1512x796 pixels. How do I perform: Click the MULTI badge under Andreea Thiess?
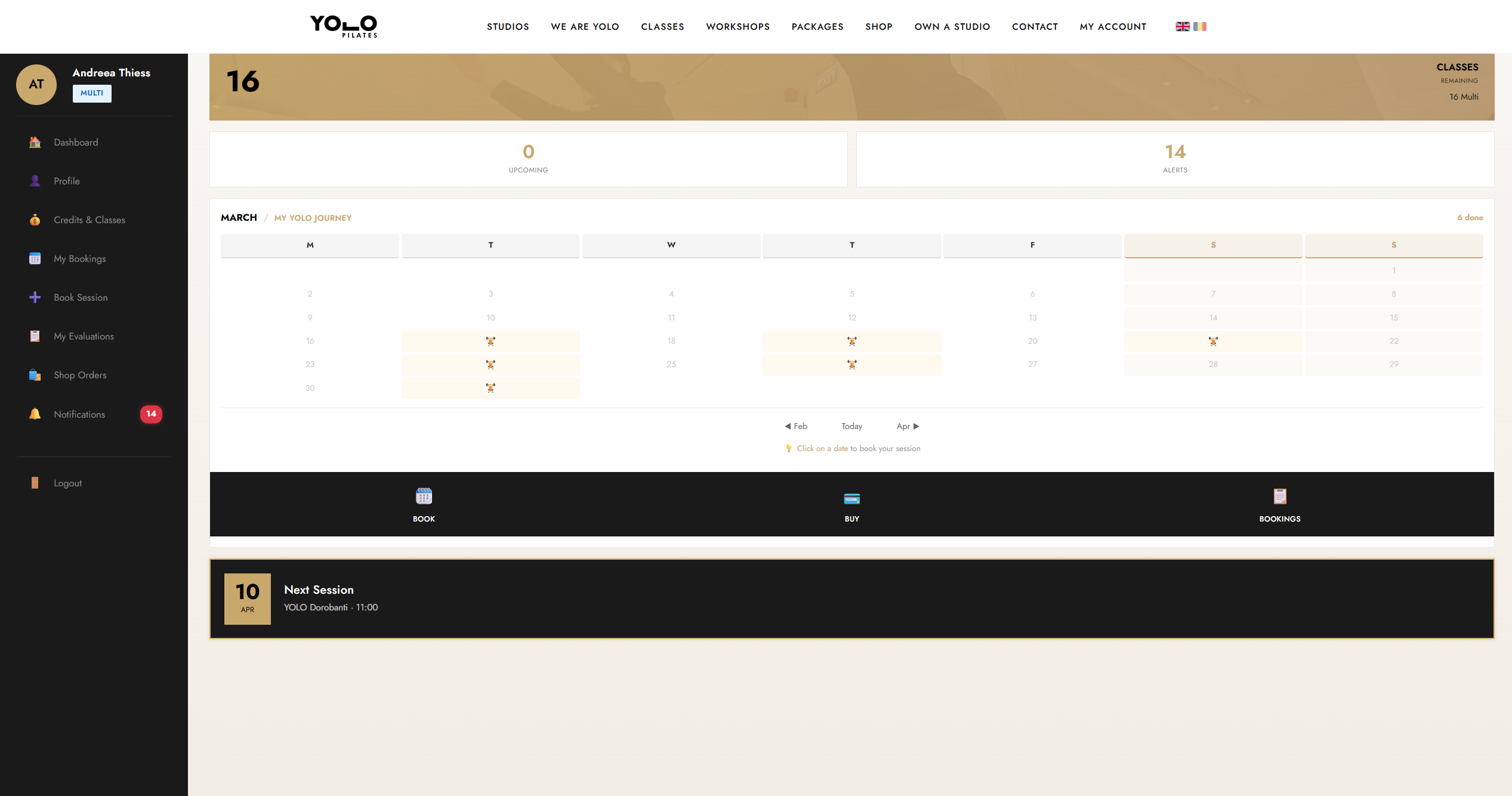pyautogui.click(x=92, y=94)
